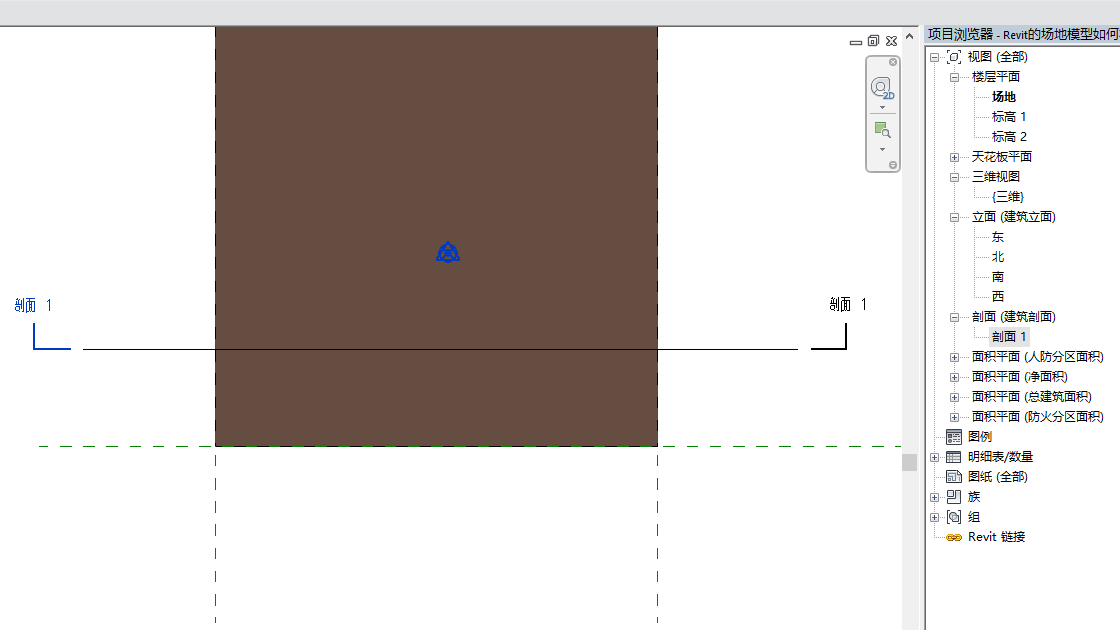Click the 明细表/数量 schedule icon
This screenshot has height=630, width=1120.
[x=954, y=457]
